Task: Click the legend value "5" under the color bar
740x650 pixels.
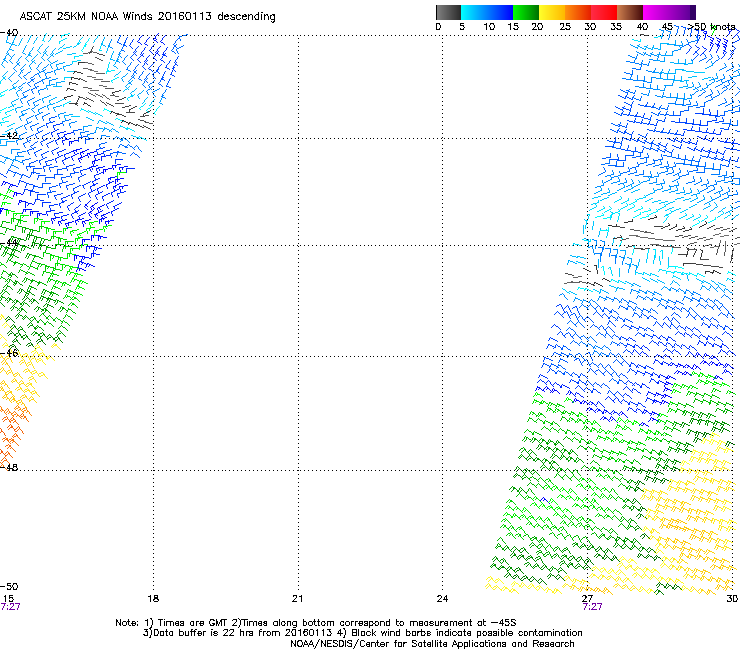Action: click(x=462, y=27)
